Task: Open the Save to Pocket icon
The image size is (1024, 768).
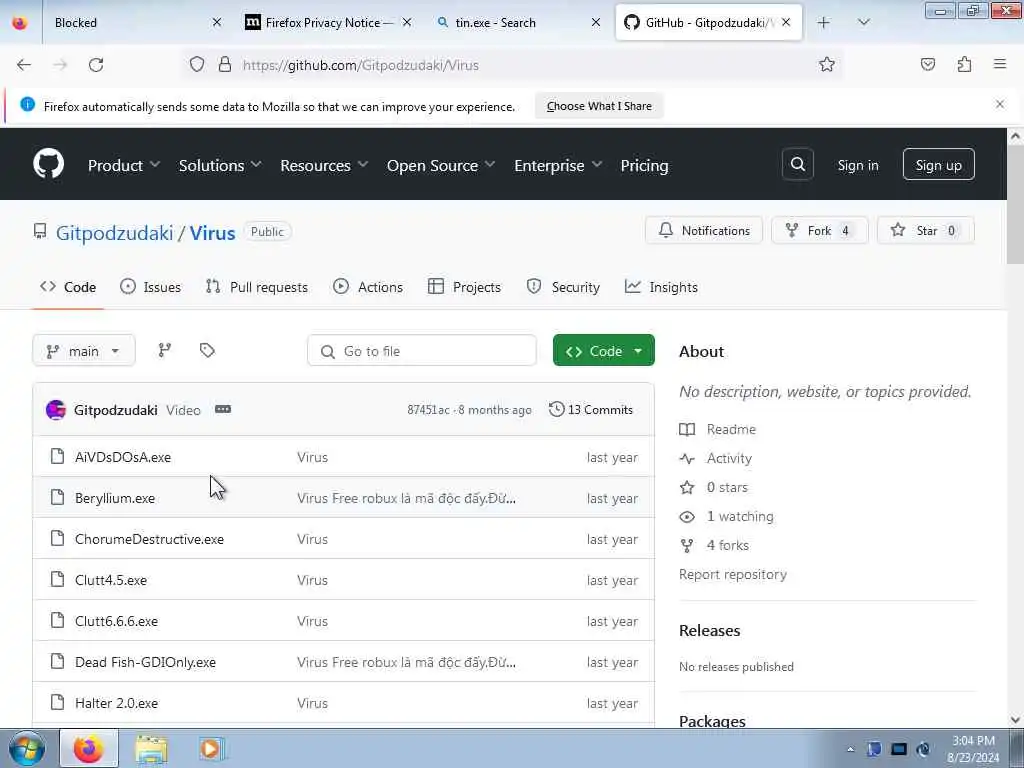Action: point(928,64)
